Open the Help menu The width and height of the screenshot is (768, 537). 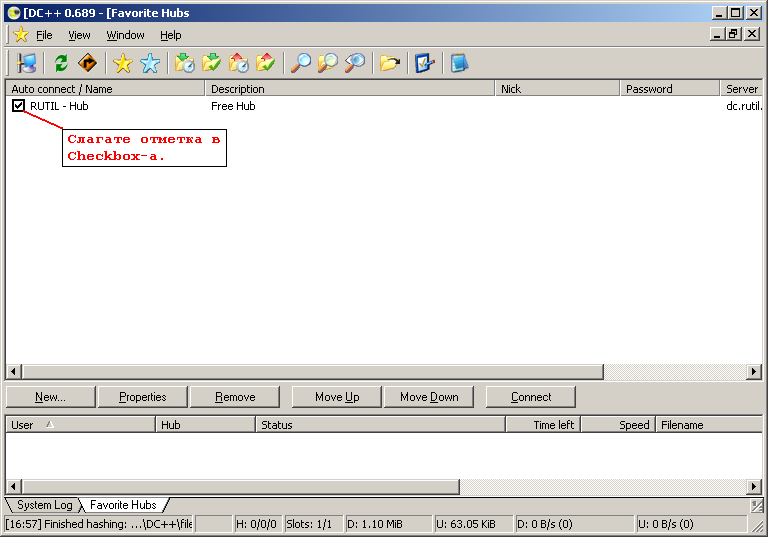pos(170,35)
